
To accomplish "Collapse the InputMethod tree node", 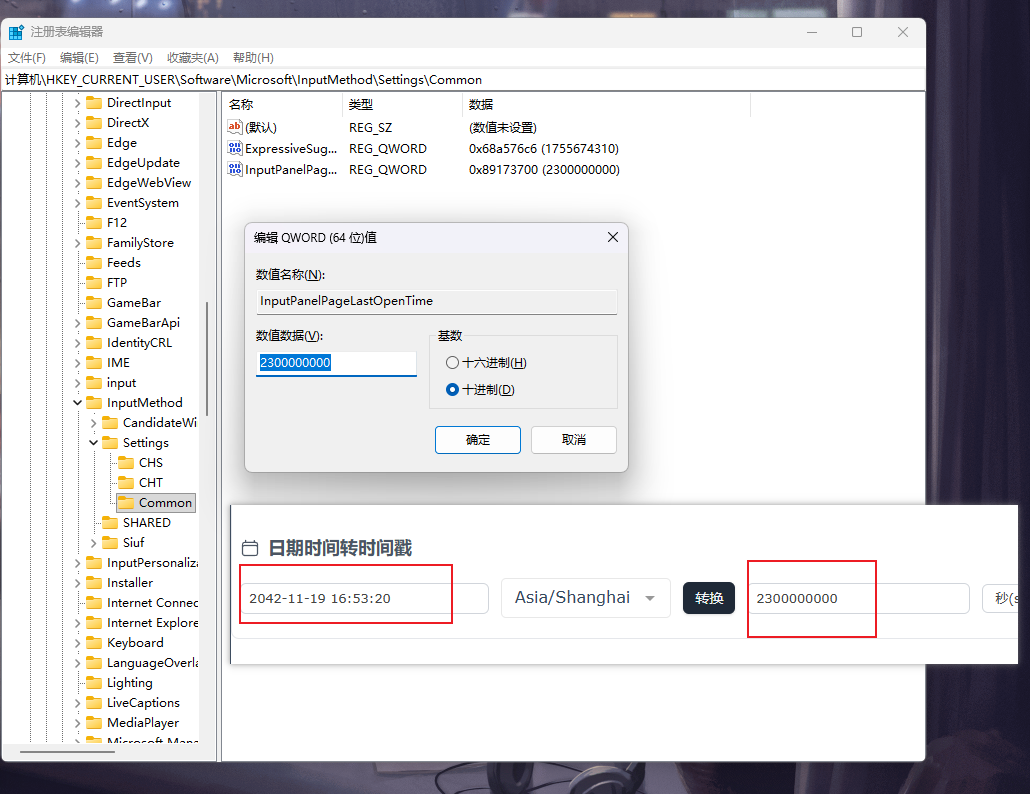I will click(x=78, y=403).
